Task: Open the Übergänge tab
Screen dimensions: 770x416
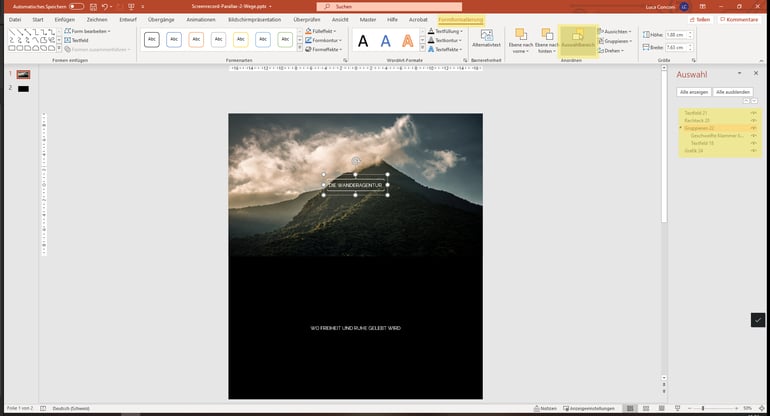Action: pos(161,20)
